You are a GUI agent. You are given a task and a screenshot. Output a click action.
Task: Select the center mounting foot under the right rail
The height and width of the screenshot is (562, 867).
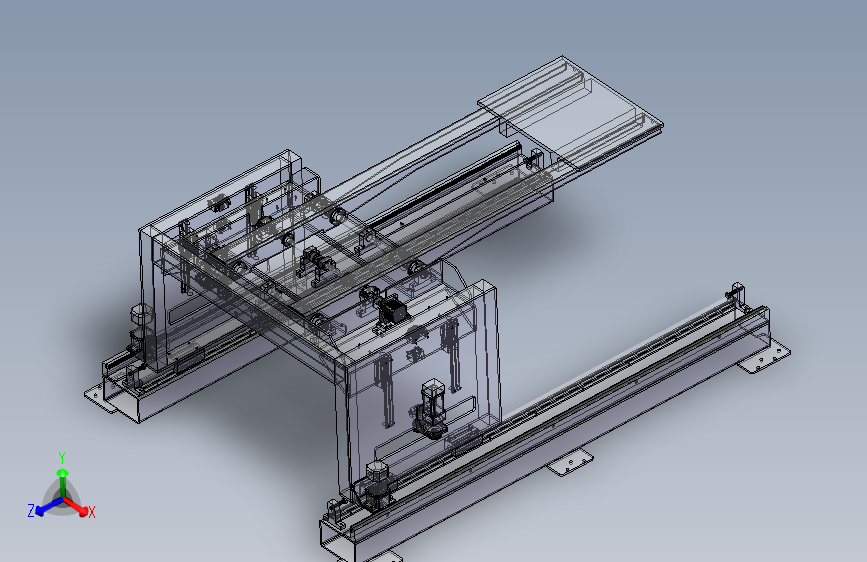click(570, 462)
